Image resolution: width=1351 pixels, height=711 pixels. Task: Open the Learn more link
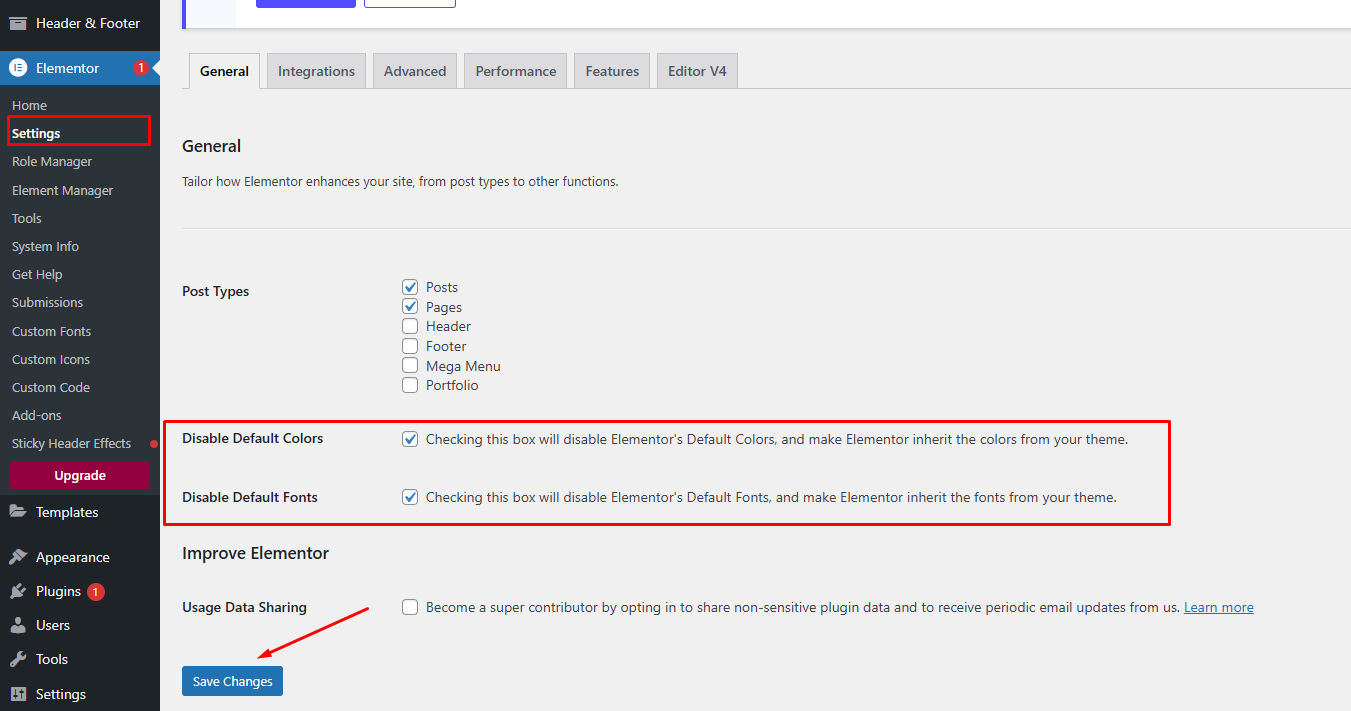click(1219, 607)
